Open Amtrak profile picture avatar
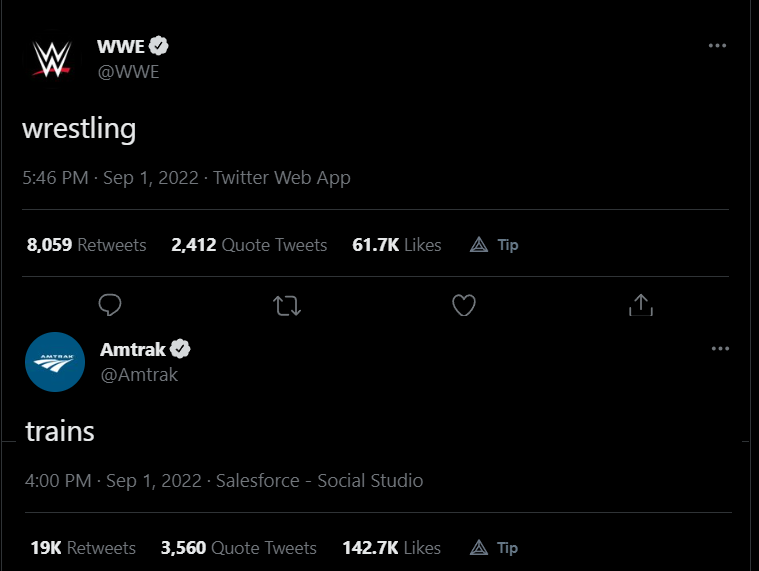The image size is (759, 571). (x=54, y=362)
